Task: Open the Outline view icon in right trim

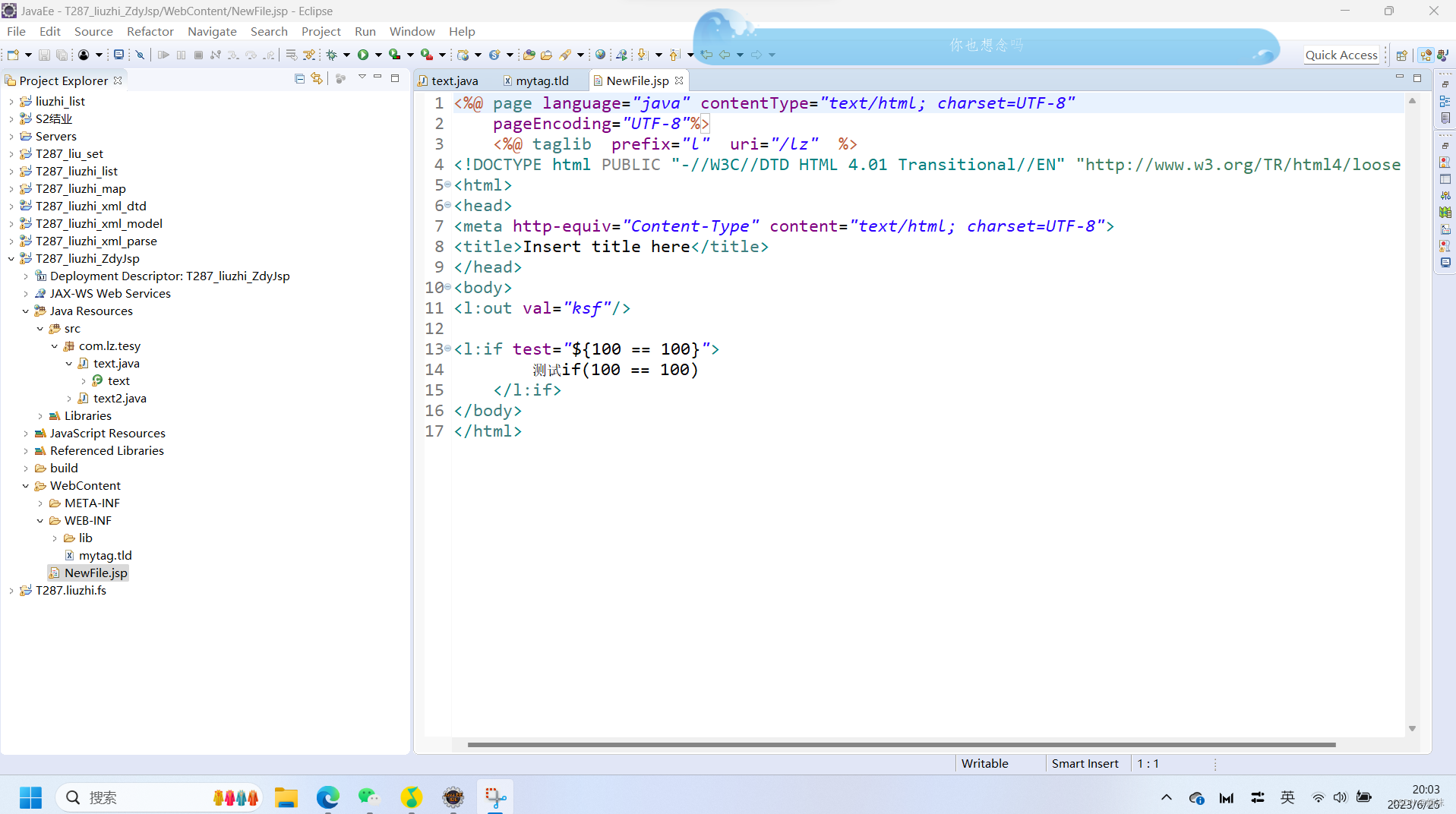Action: tap(1445, 101)
